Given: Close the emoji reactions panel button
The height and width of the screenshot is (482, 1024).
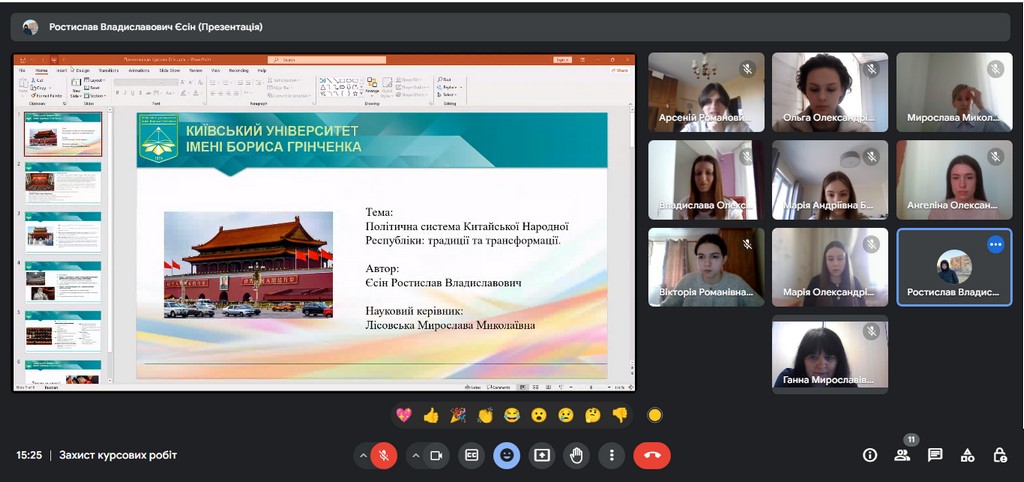Looking at the screenshot, I should [x=507, y=455].
